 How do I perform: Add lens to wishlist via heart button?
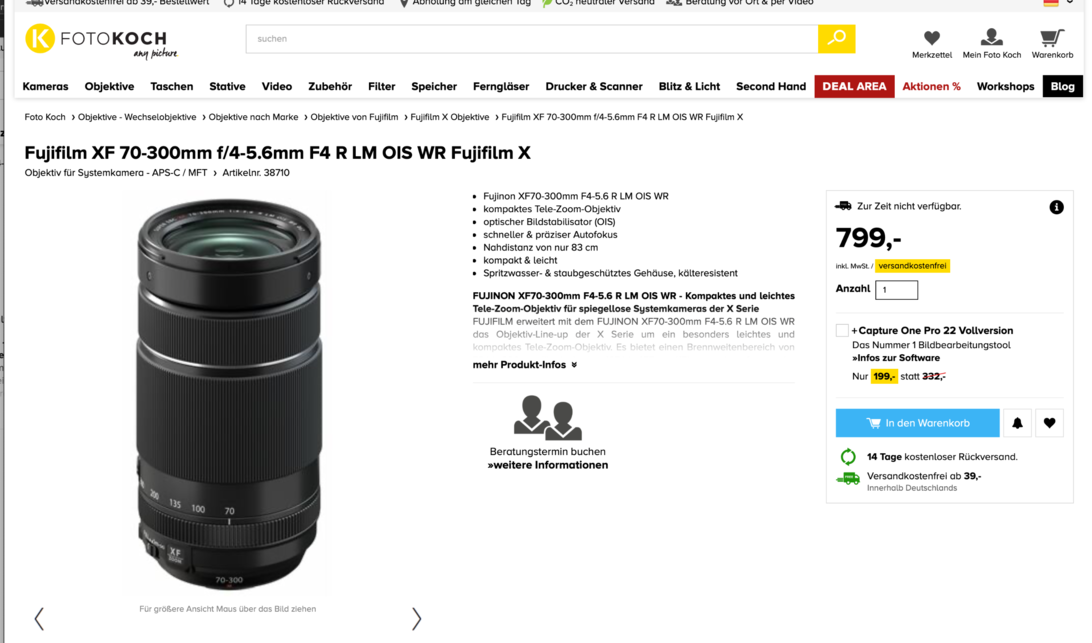pyautogui.click(x=1050, y=423)
